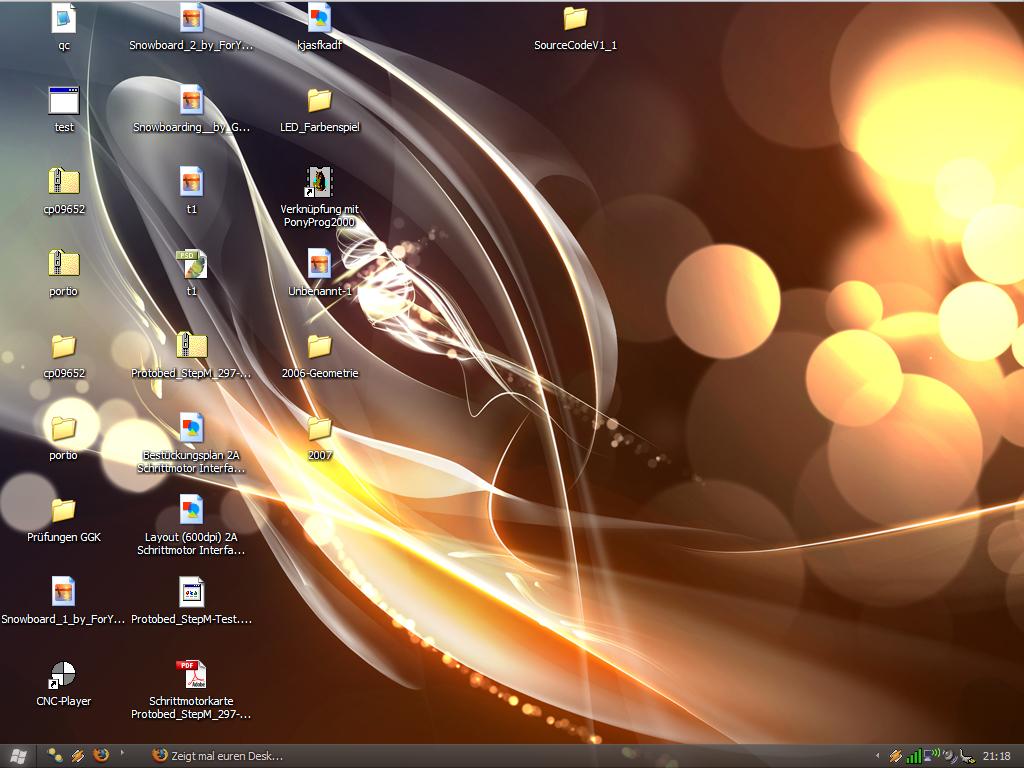Select the Snowboard_2_by_ForY image file
1024x768 pixels.
click(191, 19)
